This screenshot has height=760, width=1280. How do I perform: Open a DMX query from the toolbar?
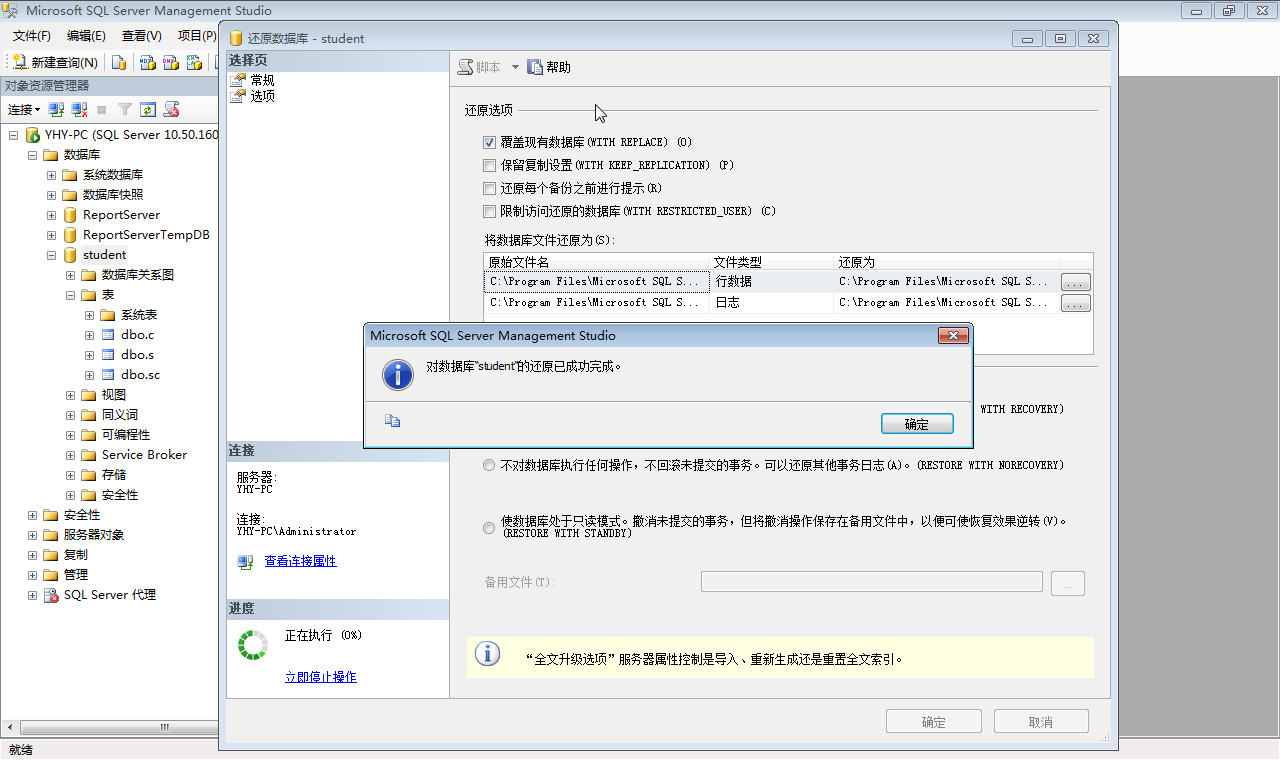[170, 62]
